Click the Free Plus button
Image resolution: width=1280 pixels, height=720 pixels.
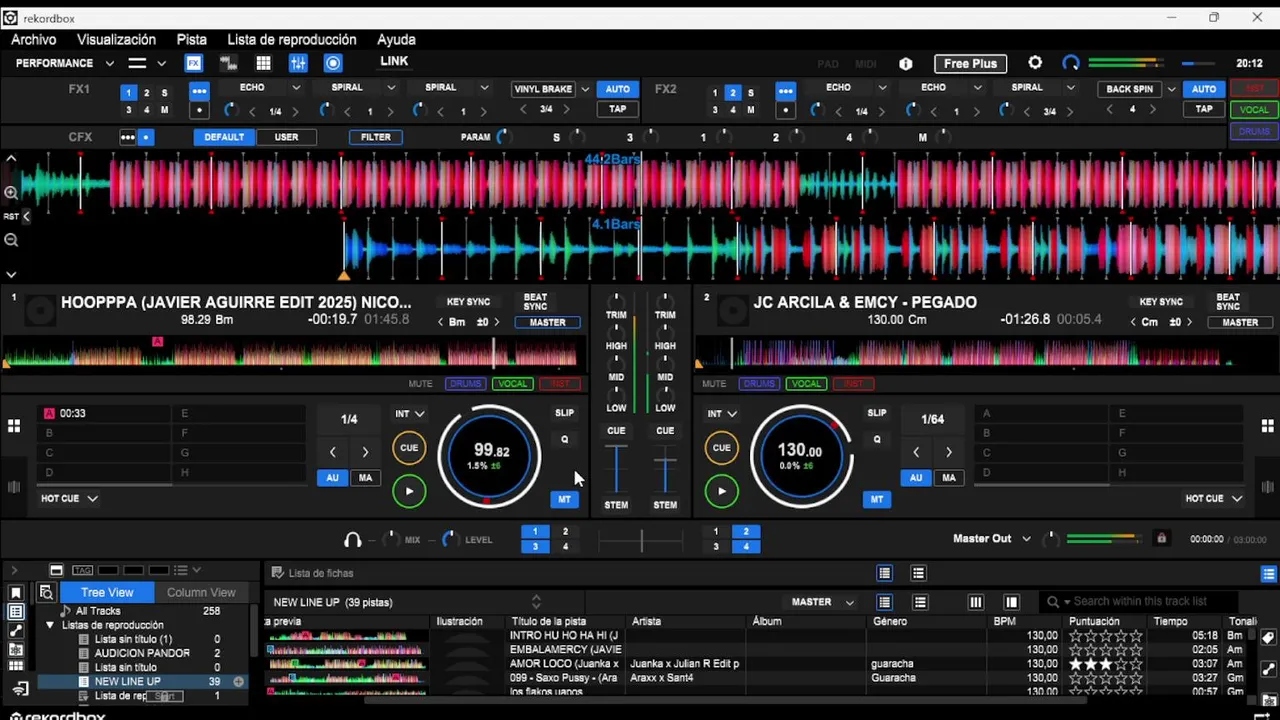pyautogui.click(x=971, y=63)
